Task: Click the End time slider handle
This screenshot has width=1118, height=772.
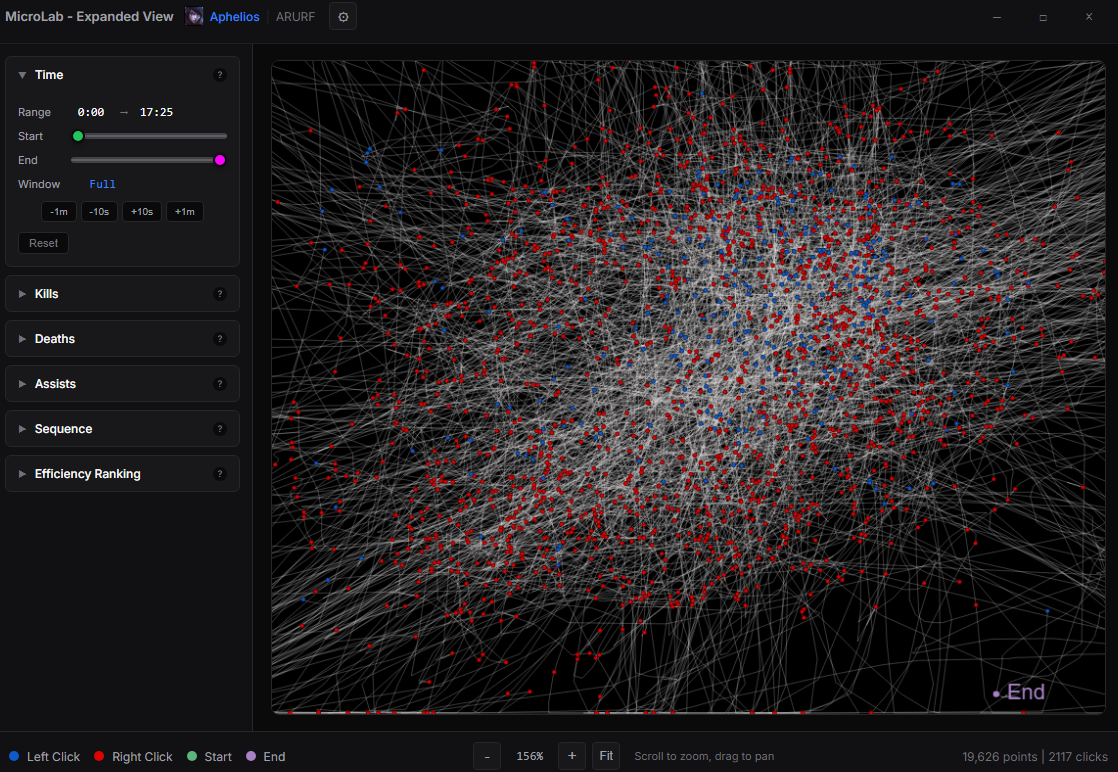Action: tap(220, 160)
